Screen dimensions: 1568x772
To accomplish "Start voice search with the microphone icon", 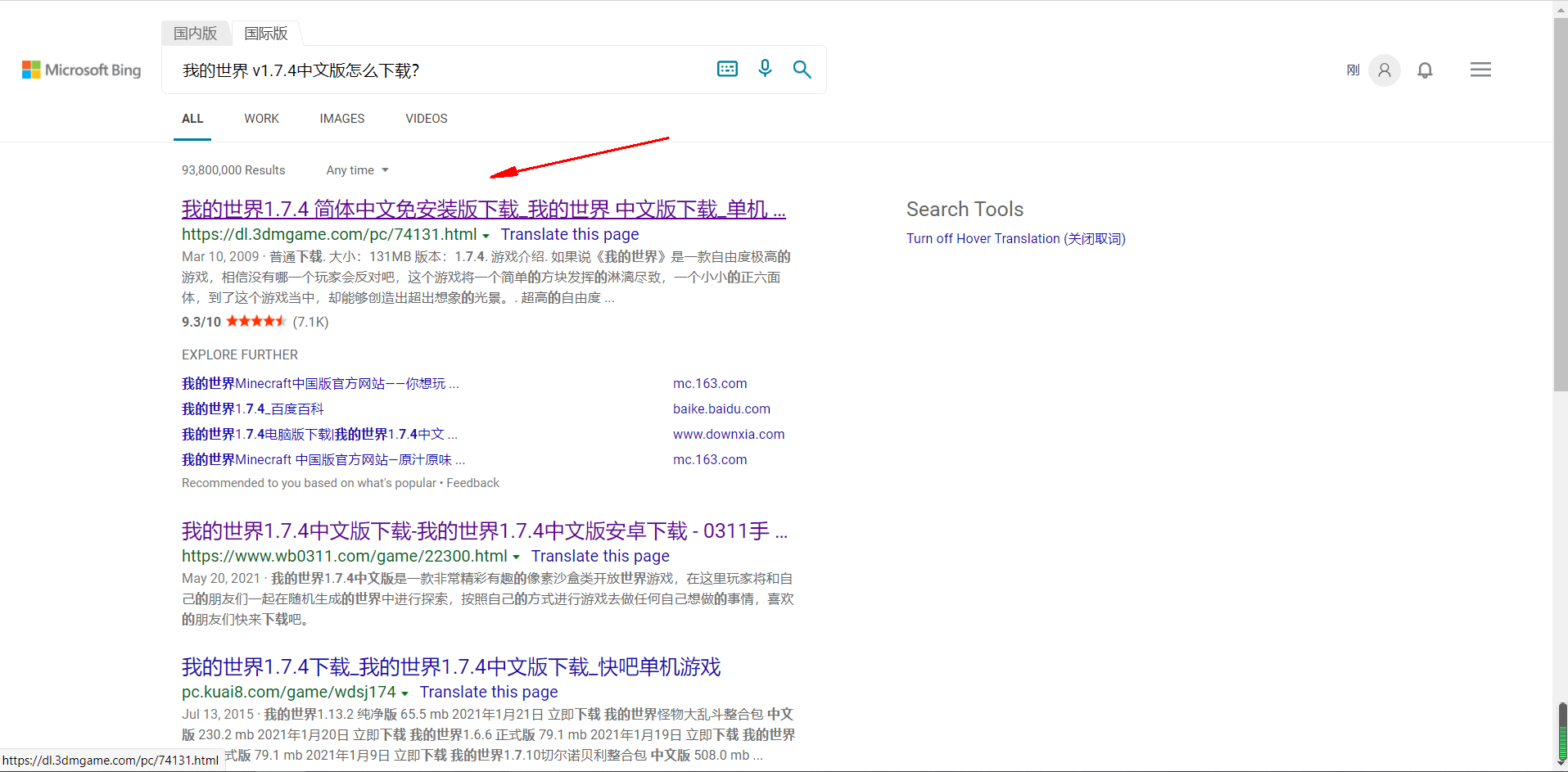I will (x=765, y=69).
